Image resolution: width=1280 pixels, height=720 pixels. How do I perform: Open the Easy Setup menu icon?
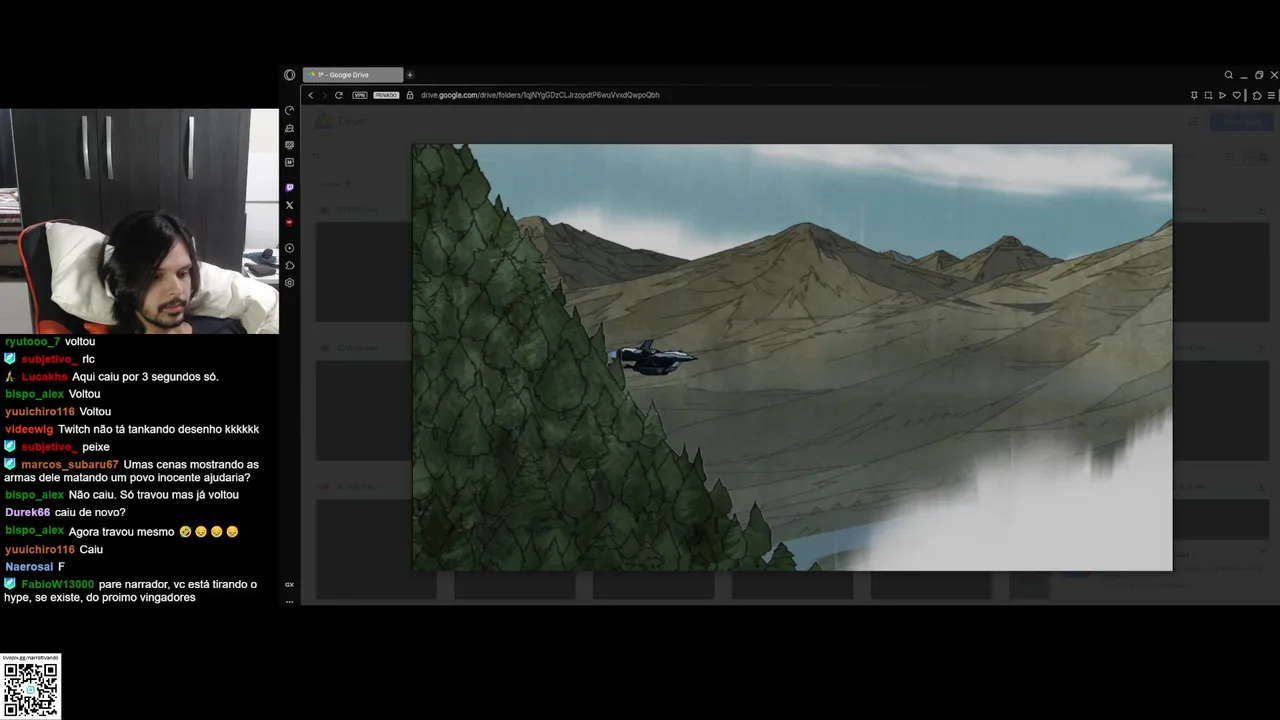coord(1271,95)
